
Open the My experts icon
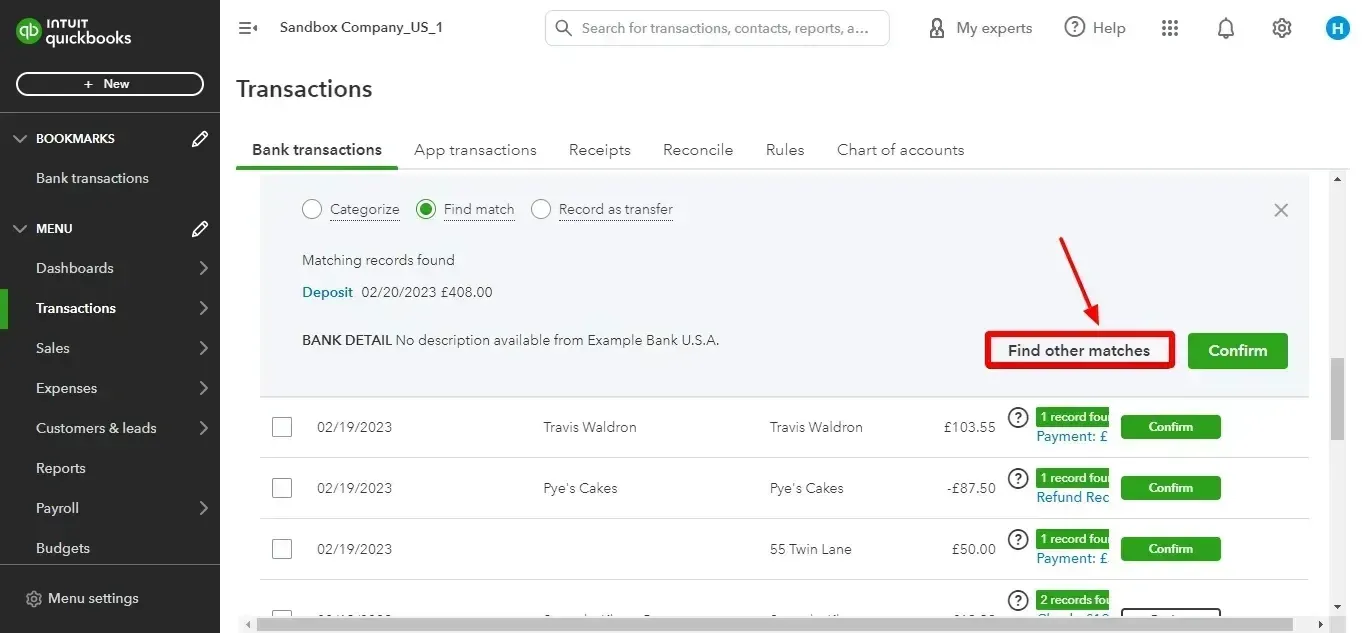point(937,28)
